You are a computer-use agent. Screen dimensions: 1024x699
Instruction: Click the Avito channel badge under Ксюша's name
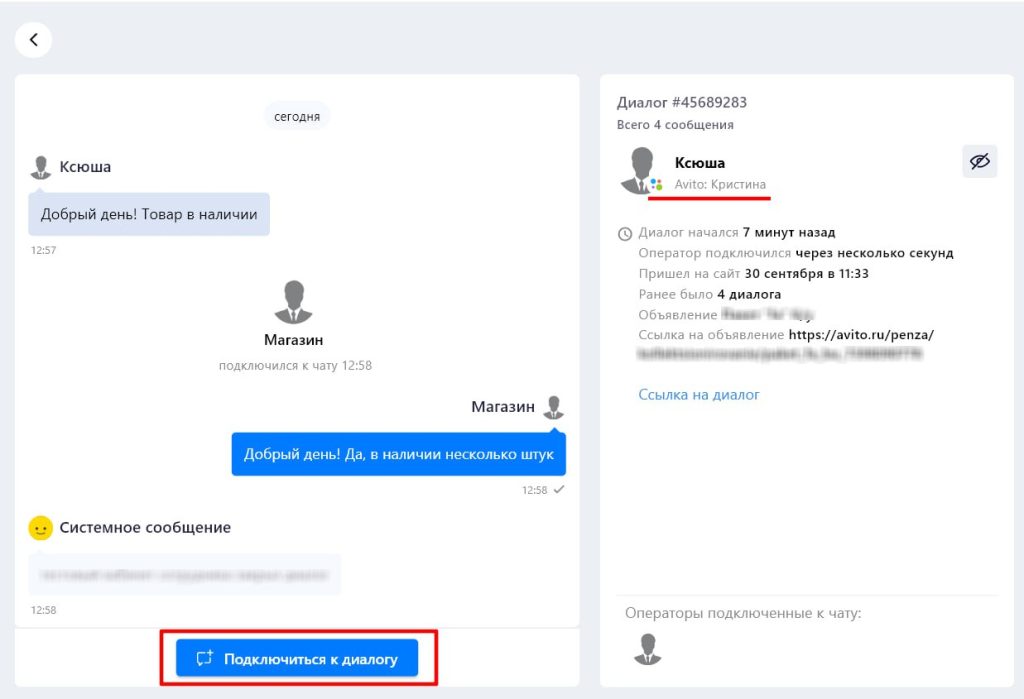coord(656,185)
